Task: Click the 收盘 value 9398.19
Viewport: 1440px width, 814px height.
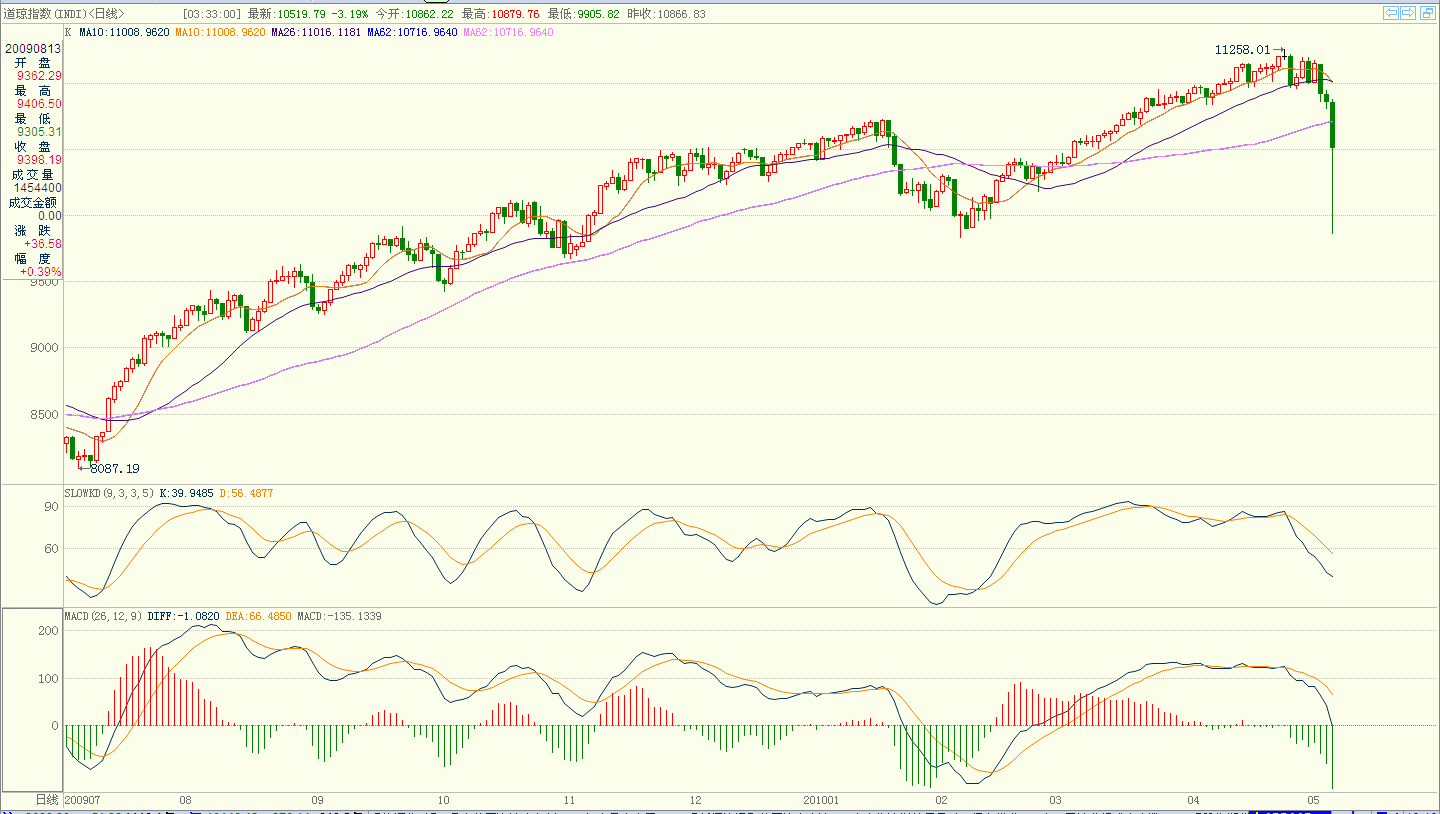Action: [39, 159]
